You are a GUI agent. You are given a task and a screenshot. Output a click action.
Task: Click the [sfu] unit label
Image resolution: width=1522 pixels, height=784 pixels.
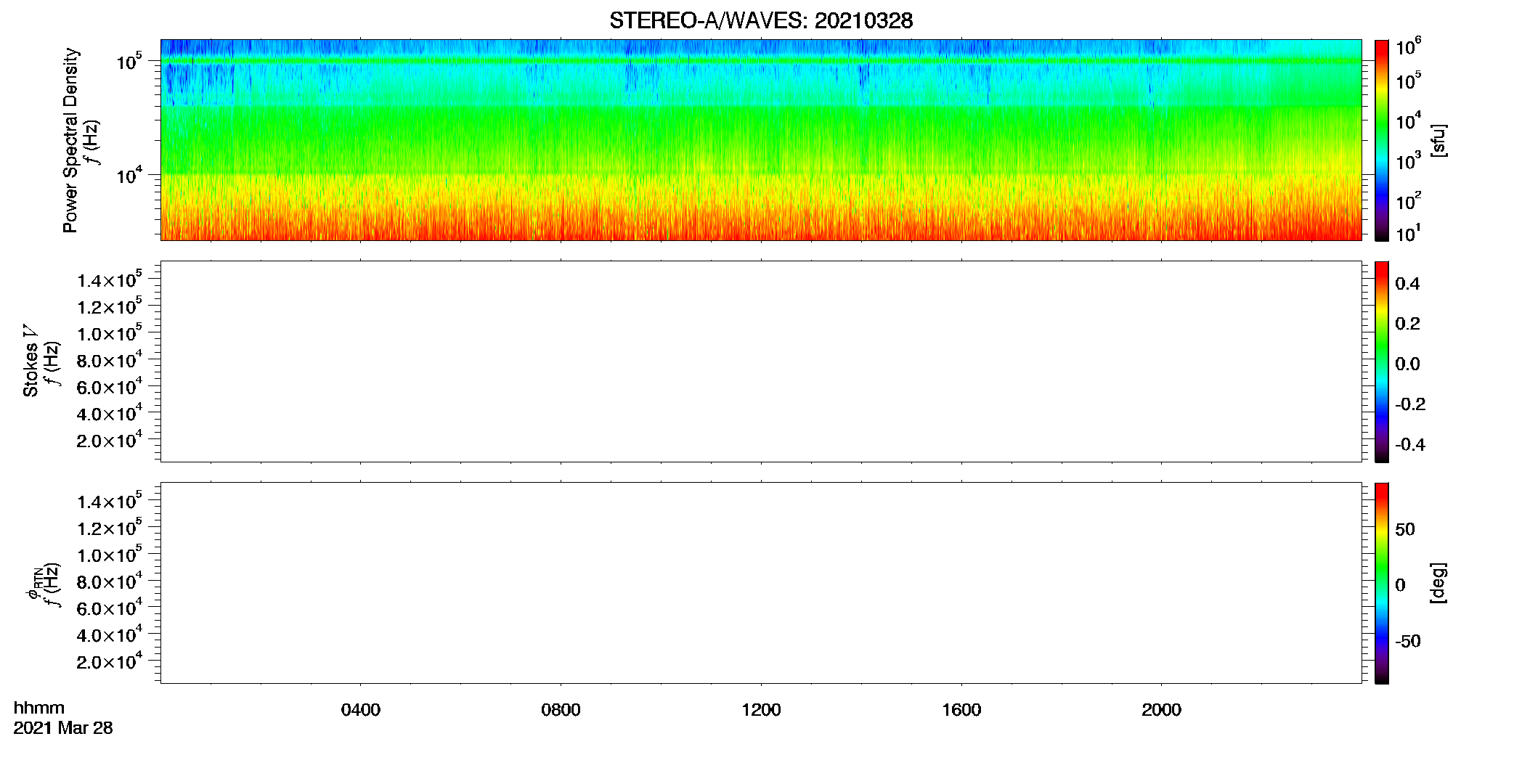tap(1438, 140)
